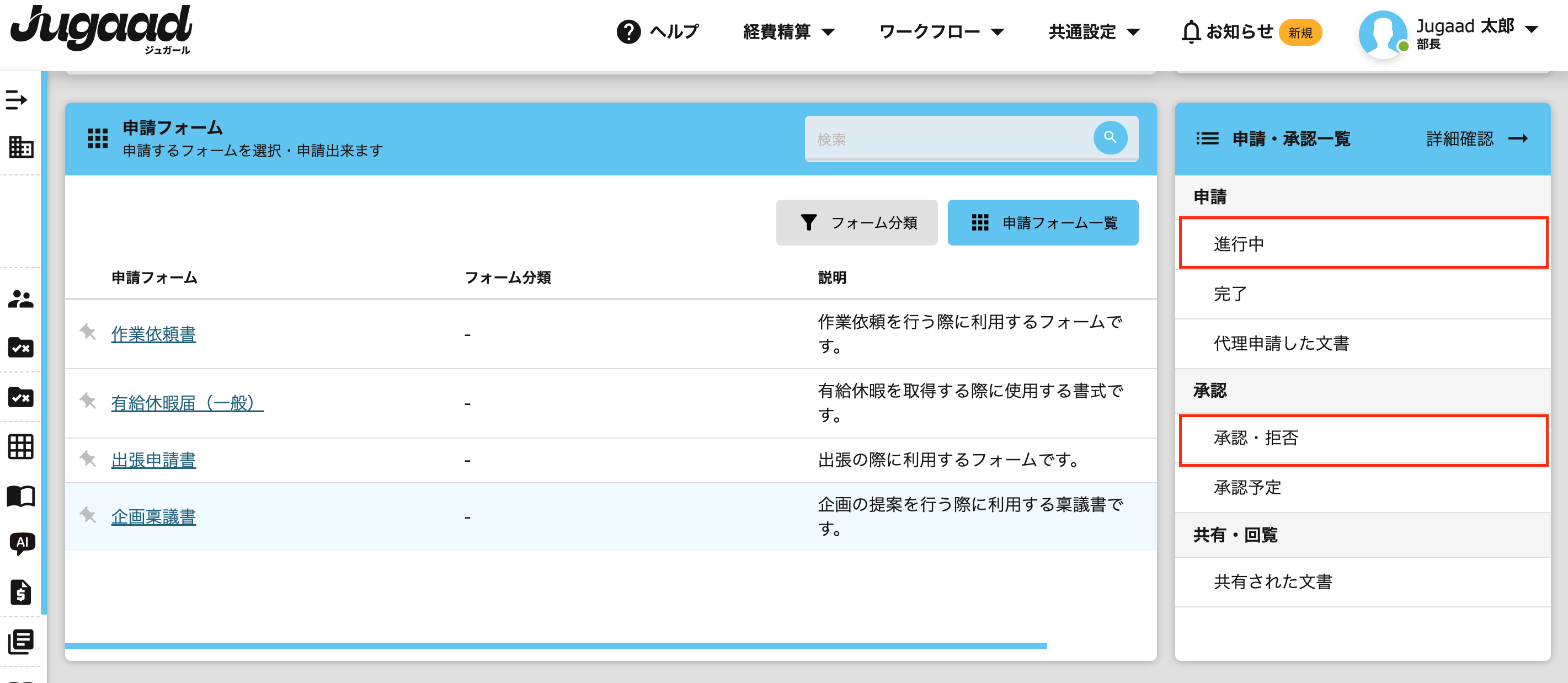This screenshot has width=1568, height=683.
Task: Toggle the pin star for 作業依頼書
Action: [88, 332]
